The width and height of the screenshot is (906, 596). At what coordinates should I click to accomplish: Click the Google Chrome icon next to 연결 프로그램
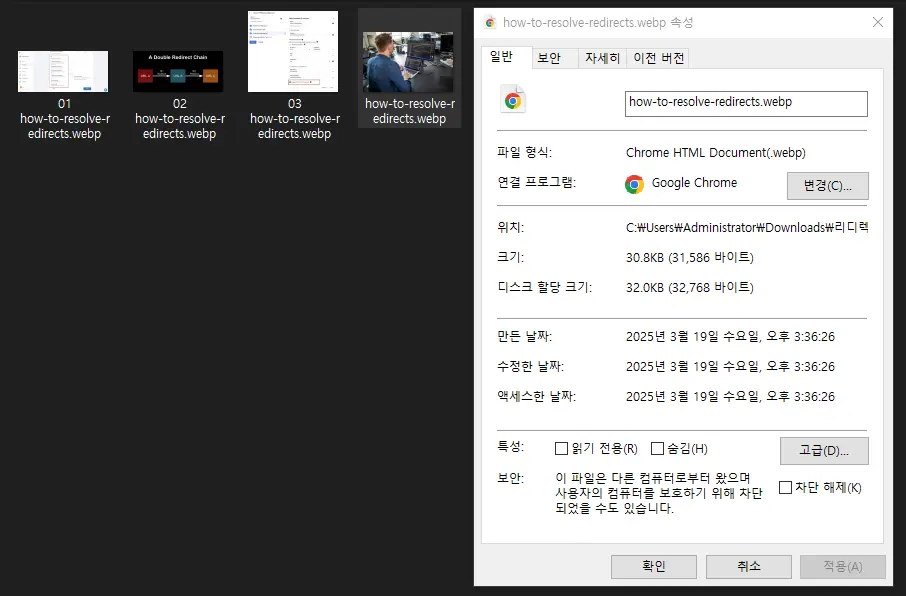[636, 183]
